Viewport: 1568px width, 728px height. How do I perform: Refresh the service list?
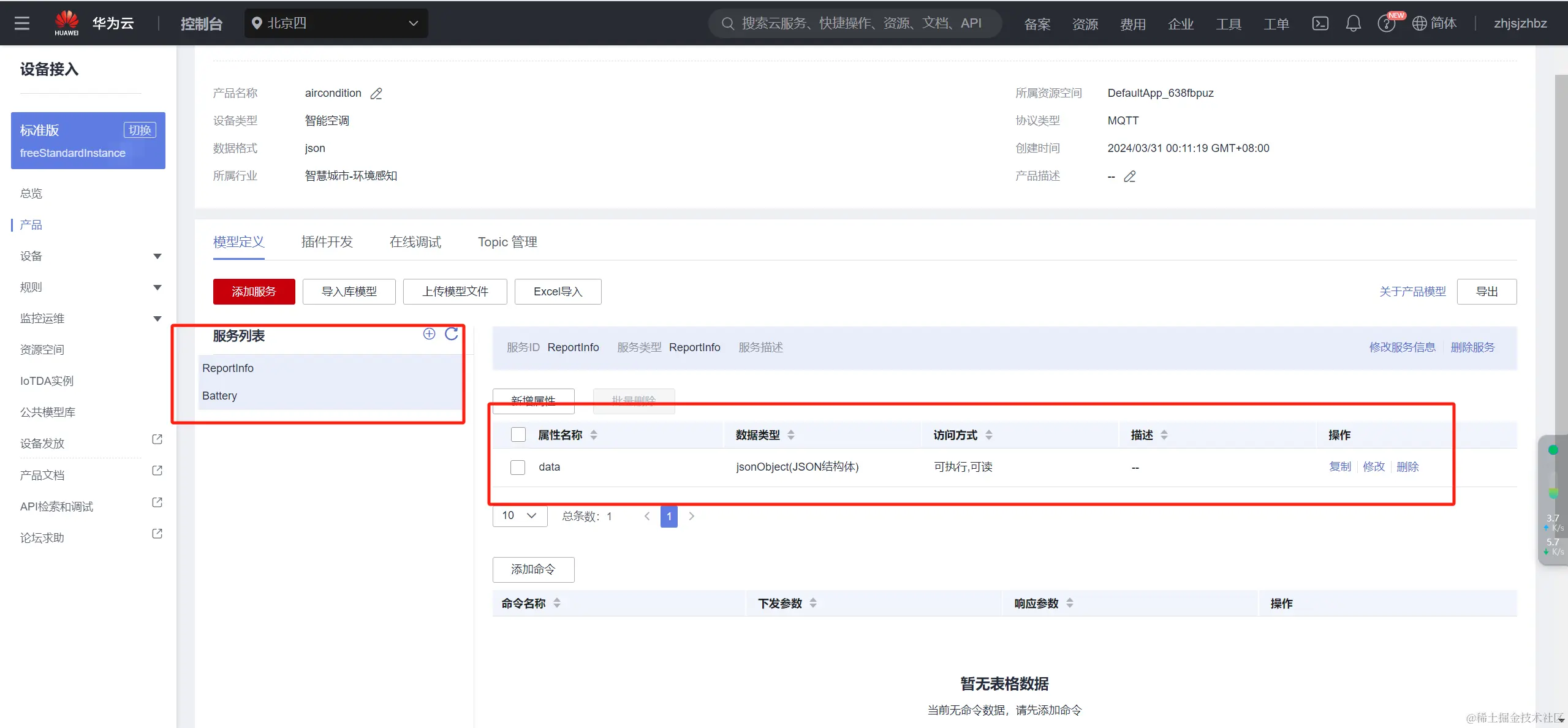452,334
